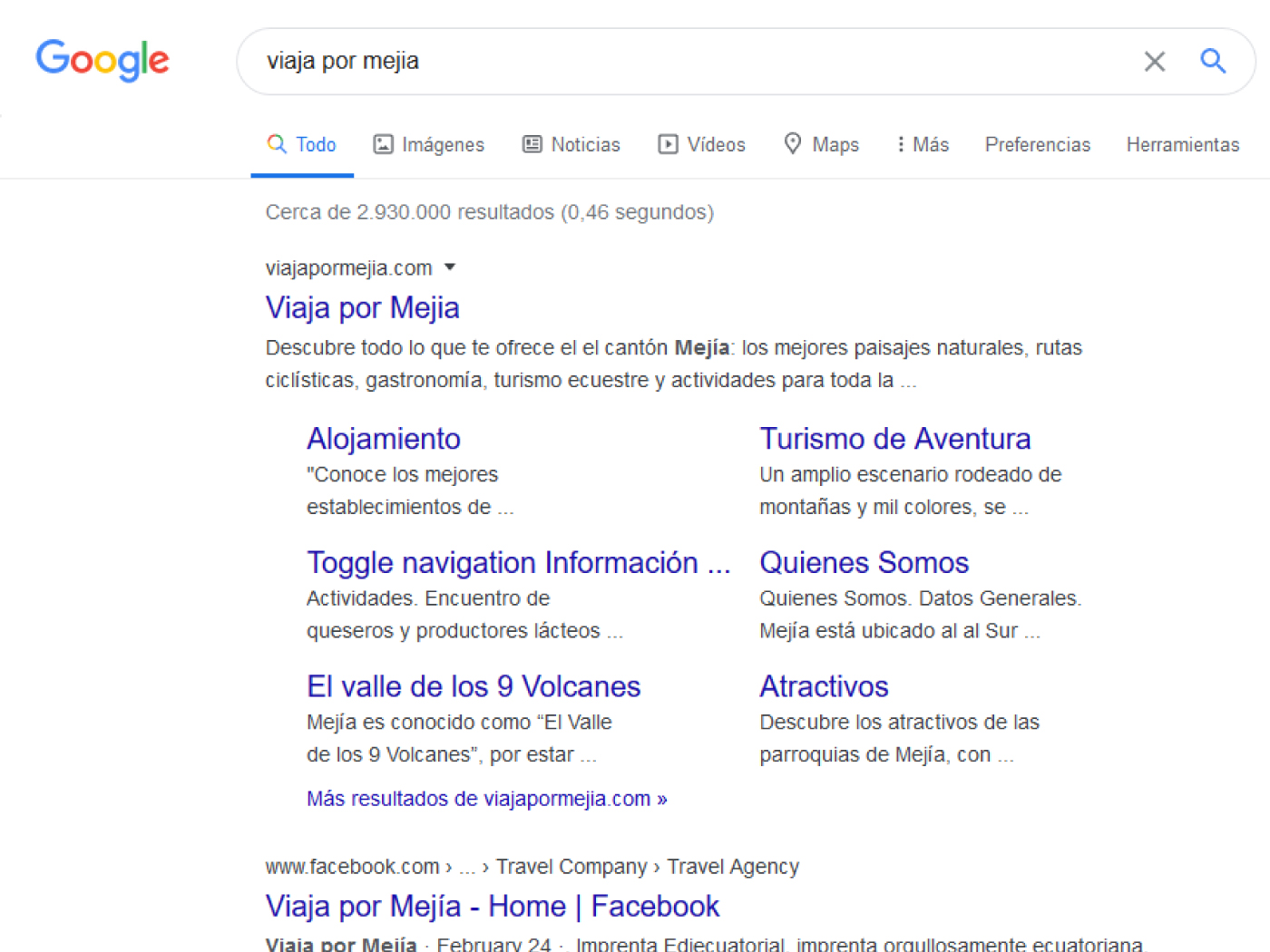1270x952 pixels.
Task: Go to the Vídeos tab
Action: click(x=702, y=144)
